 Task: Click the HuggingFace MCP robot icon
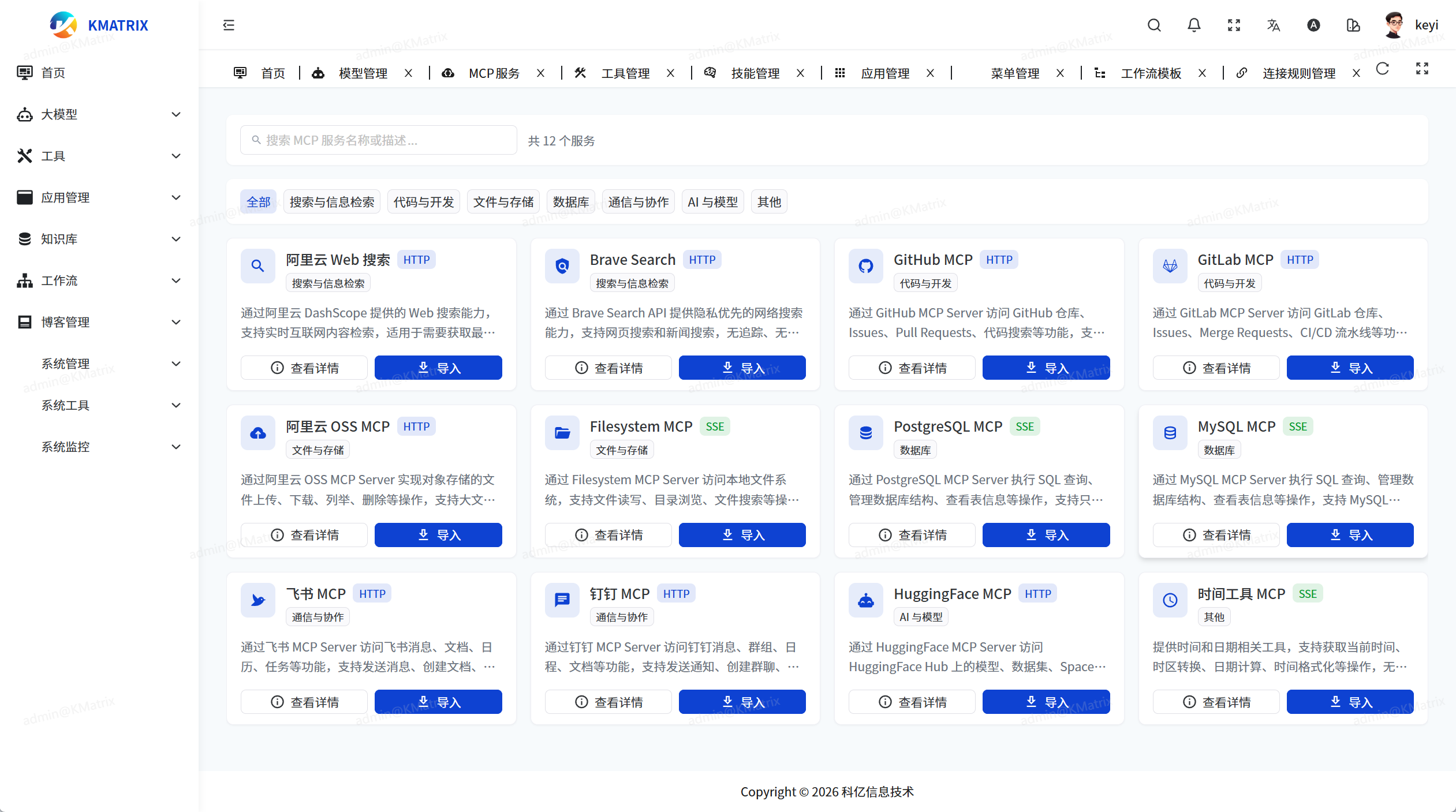(x=866, y=600)
